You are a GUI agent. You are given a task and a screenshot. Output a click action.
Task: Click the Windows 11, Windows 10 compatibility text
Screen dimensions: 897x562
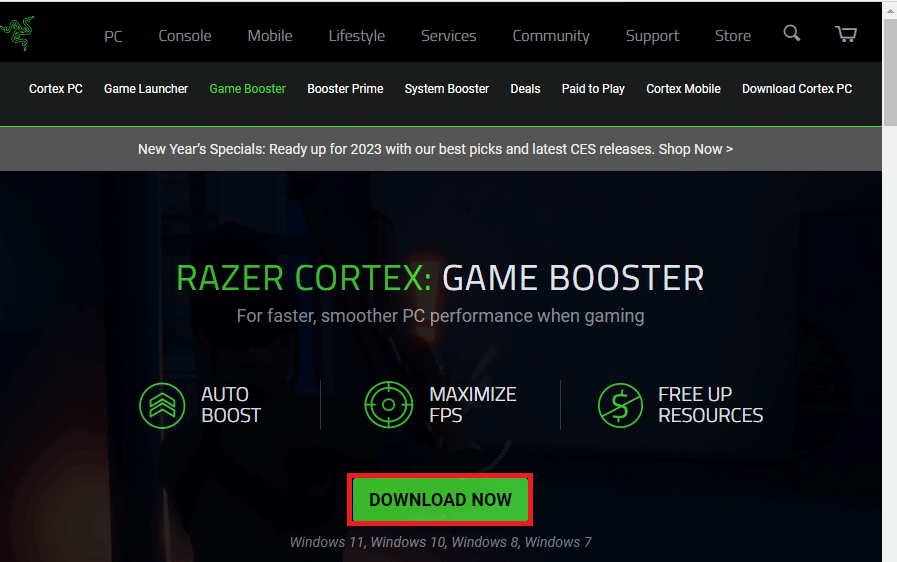[440, 542]
